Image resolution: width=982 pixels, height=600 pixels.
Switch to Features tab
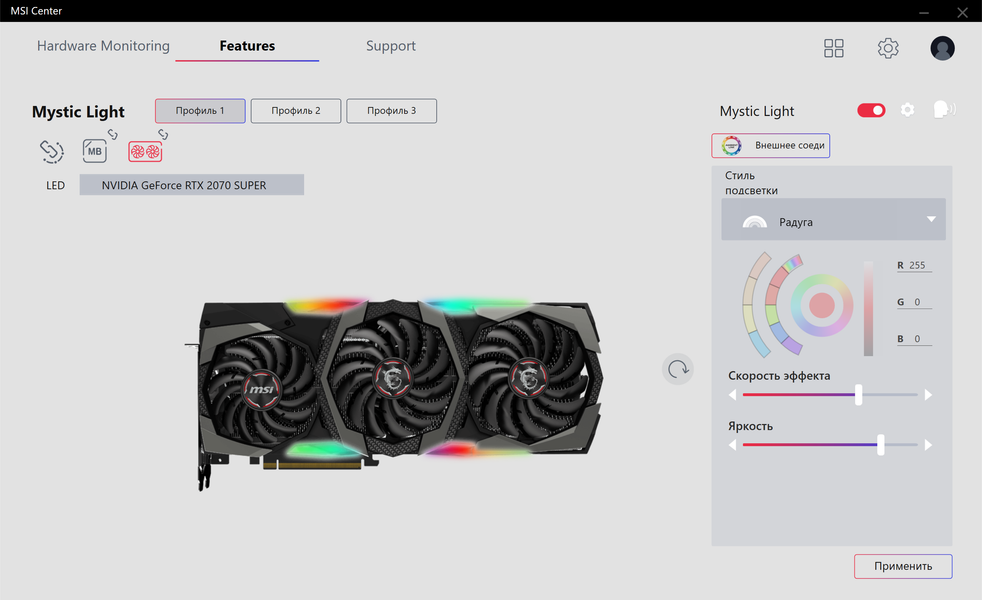(x=247, y=46)
